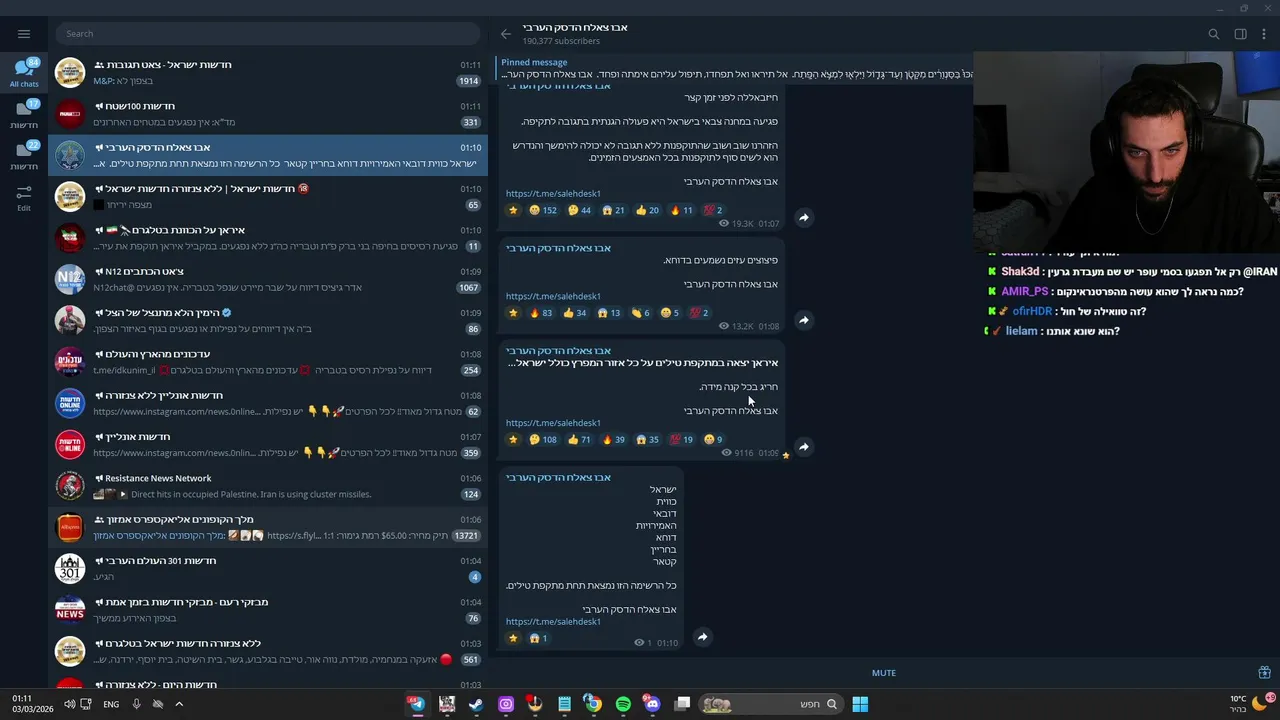Click the Edit folders icon in sidebar
This screenshot has width=1280, height=720.
[24, 197]
